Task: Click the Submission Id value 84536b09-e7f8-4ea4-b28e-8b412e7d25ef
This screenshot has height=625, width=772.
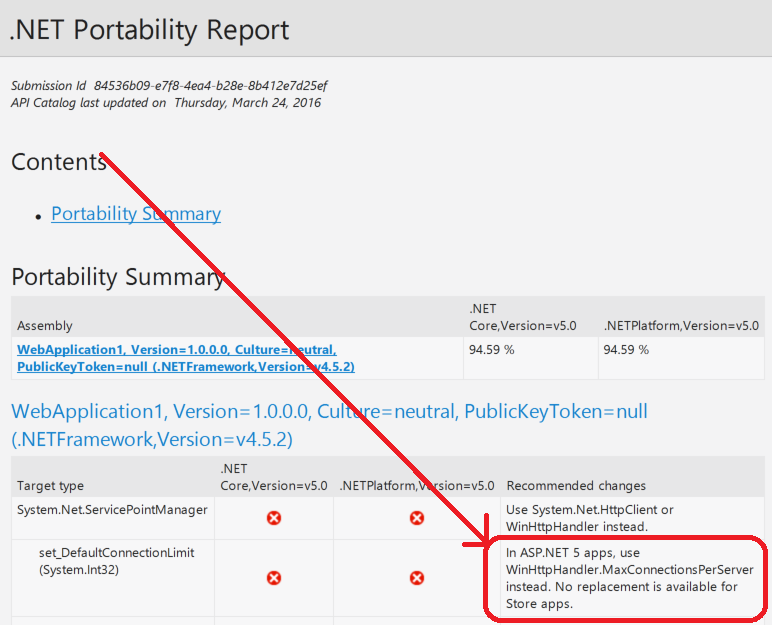Action: coord(211,86)
